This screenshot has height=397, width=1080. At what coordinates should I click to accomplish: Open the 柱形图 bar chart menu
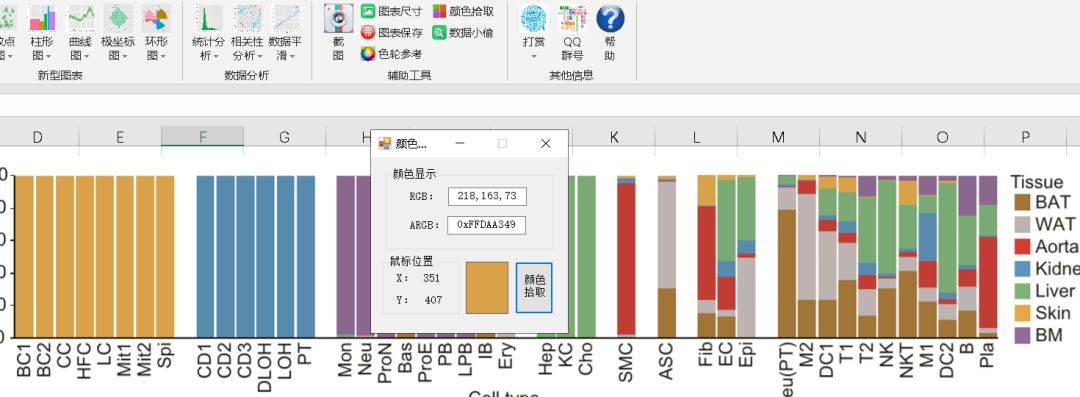42,32
